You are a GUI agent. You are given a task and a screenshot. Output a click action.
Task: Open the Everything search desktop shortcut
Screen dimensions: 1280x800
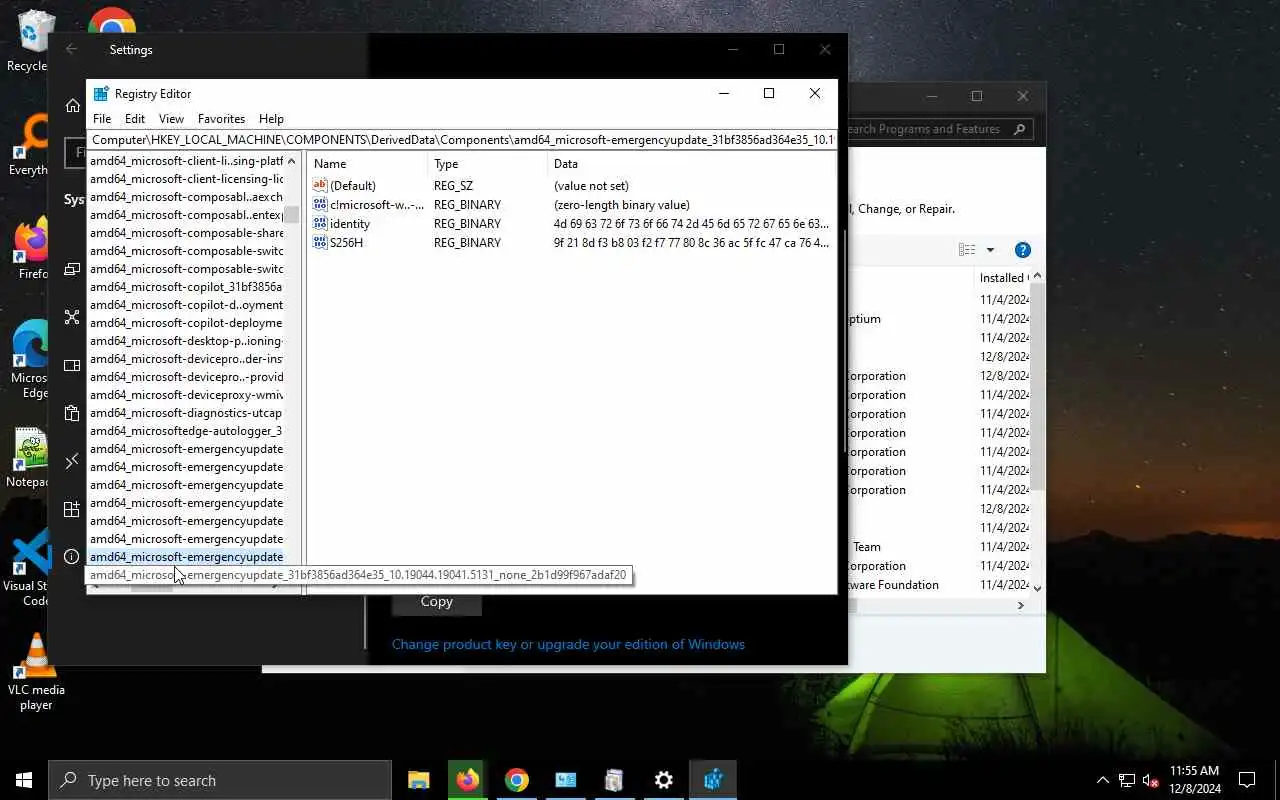[x=30, y=145]
